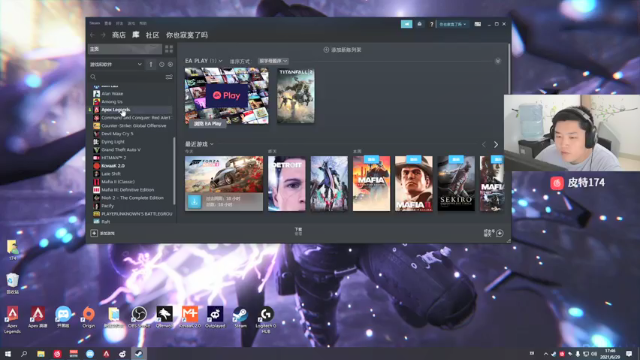Viewport: 640px width, 360px height.
Task: Open the 你也寂寞了吗 profile tab
Action: (x=187, y=35)
